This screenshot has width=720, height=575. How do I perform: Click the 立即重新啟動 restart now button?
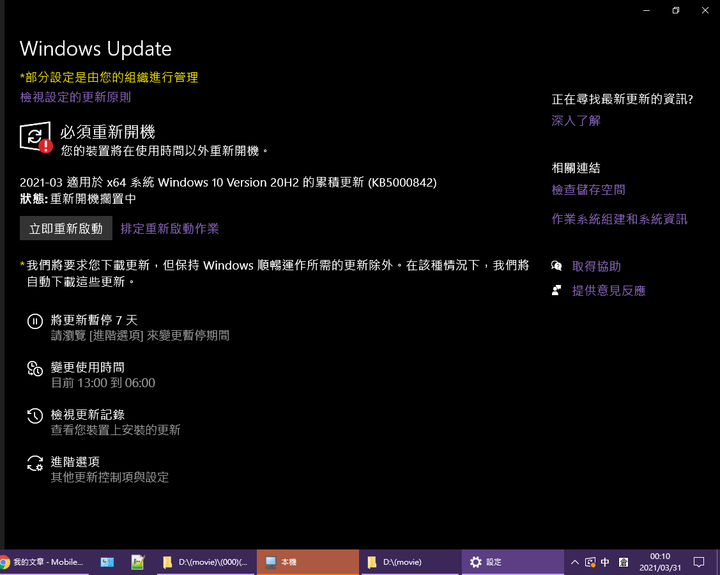[x=66, y=228]
